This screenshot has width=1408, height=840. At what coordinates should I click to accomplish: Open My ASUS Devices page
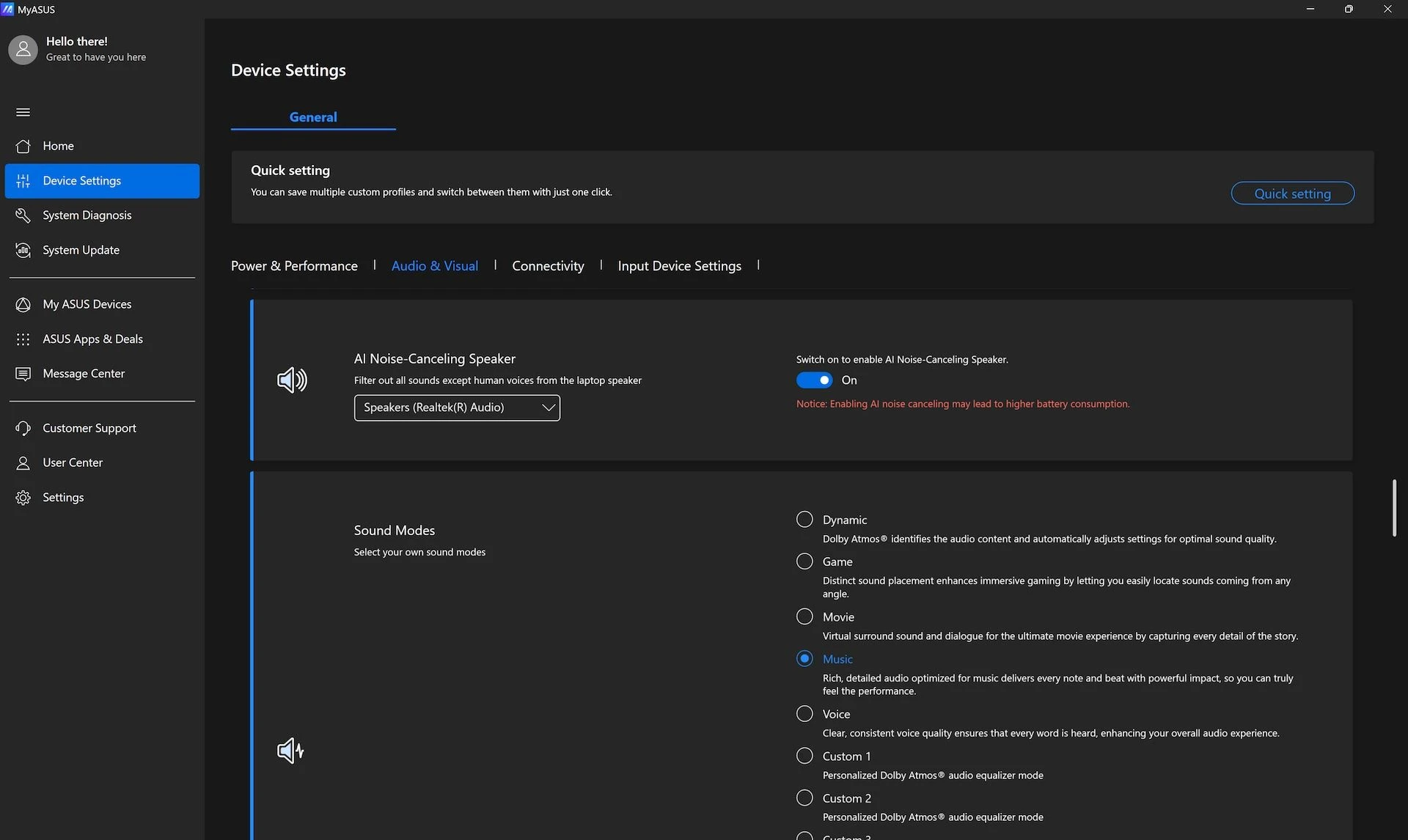(x=102, y=304)
